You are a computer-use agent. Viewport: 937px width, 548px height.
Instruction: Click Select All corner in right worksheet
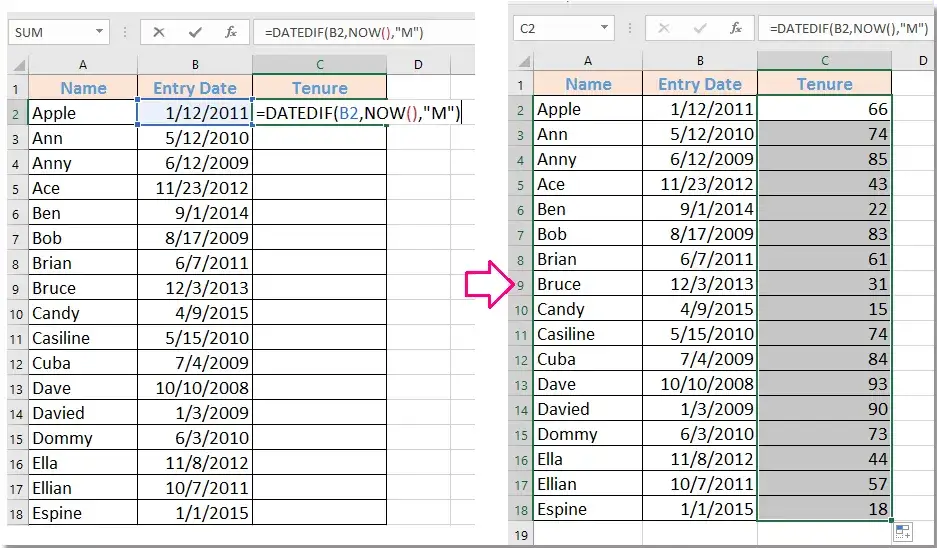pos(521,61)
